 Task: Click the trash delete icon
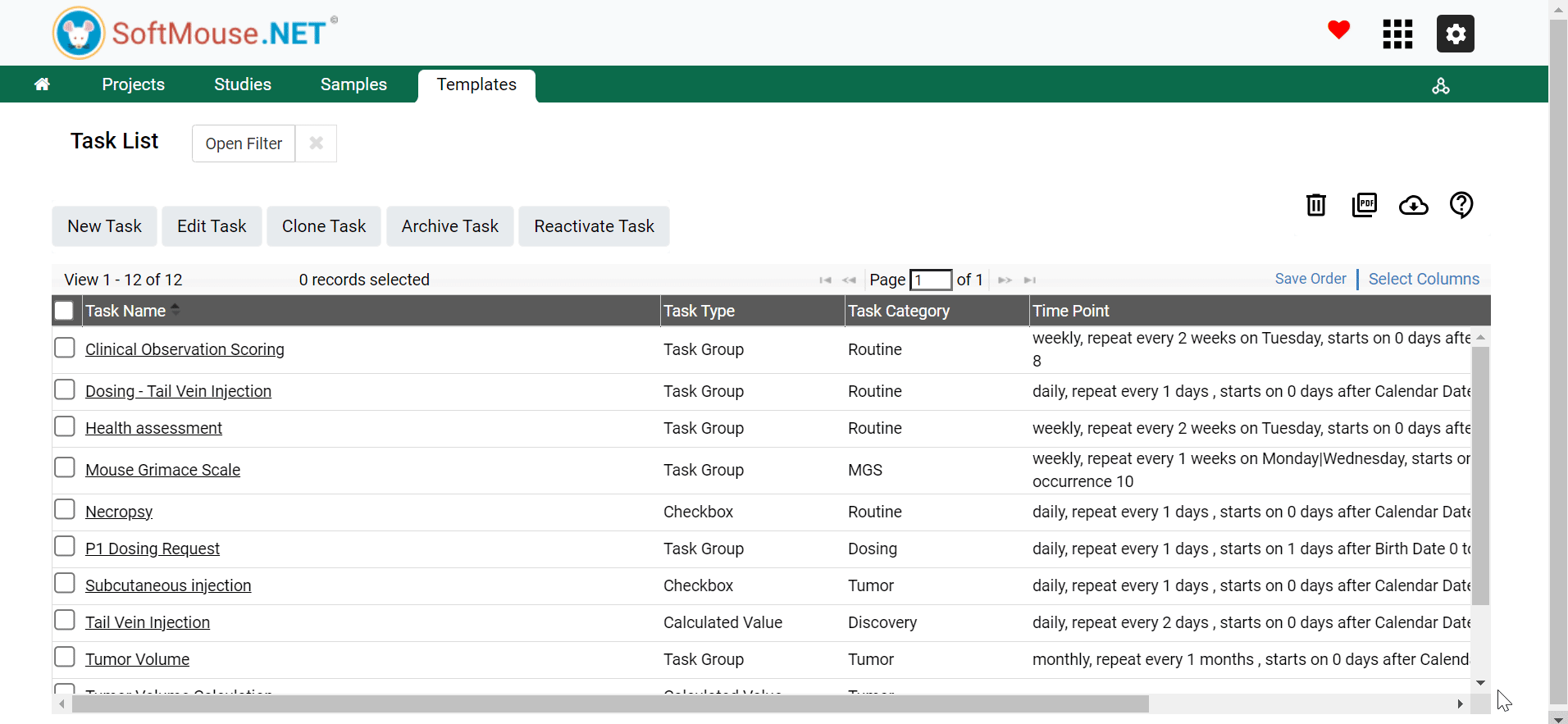coord(1315,204)
